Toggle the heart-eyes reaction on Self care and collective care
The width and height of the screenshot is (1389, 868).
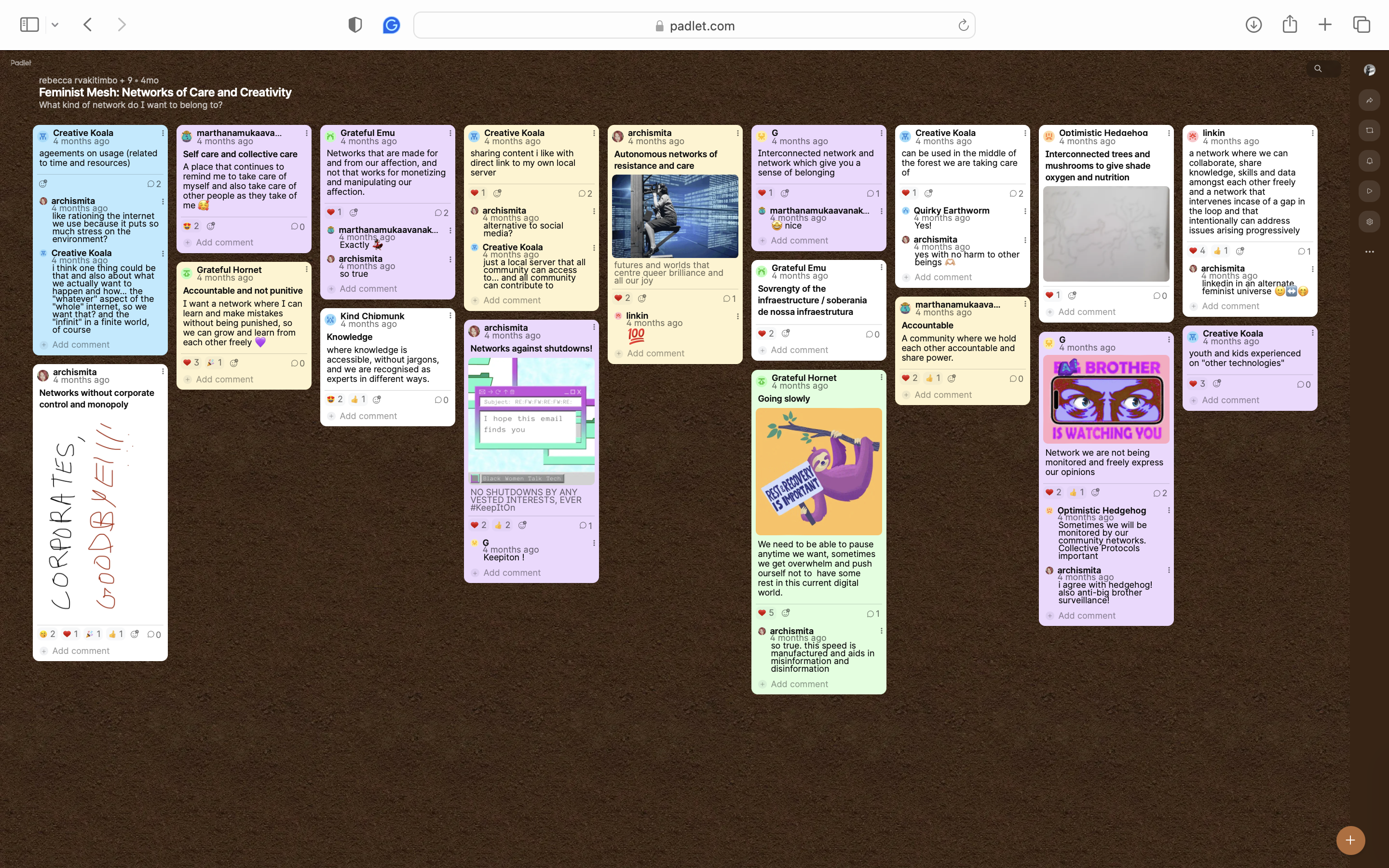coord(188,226)
